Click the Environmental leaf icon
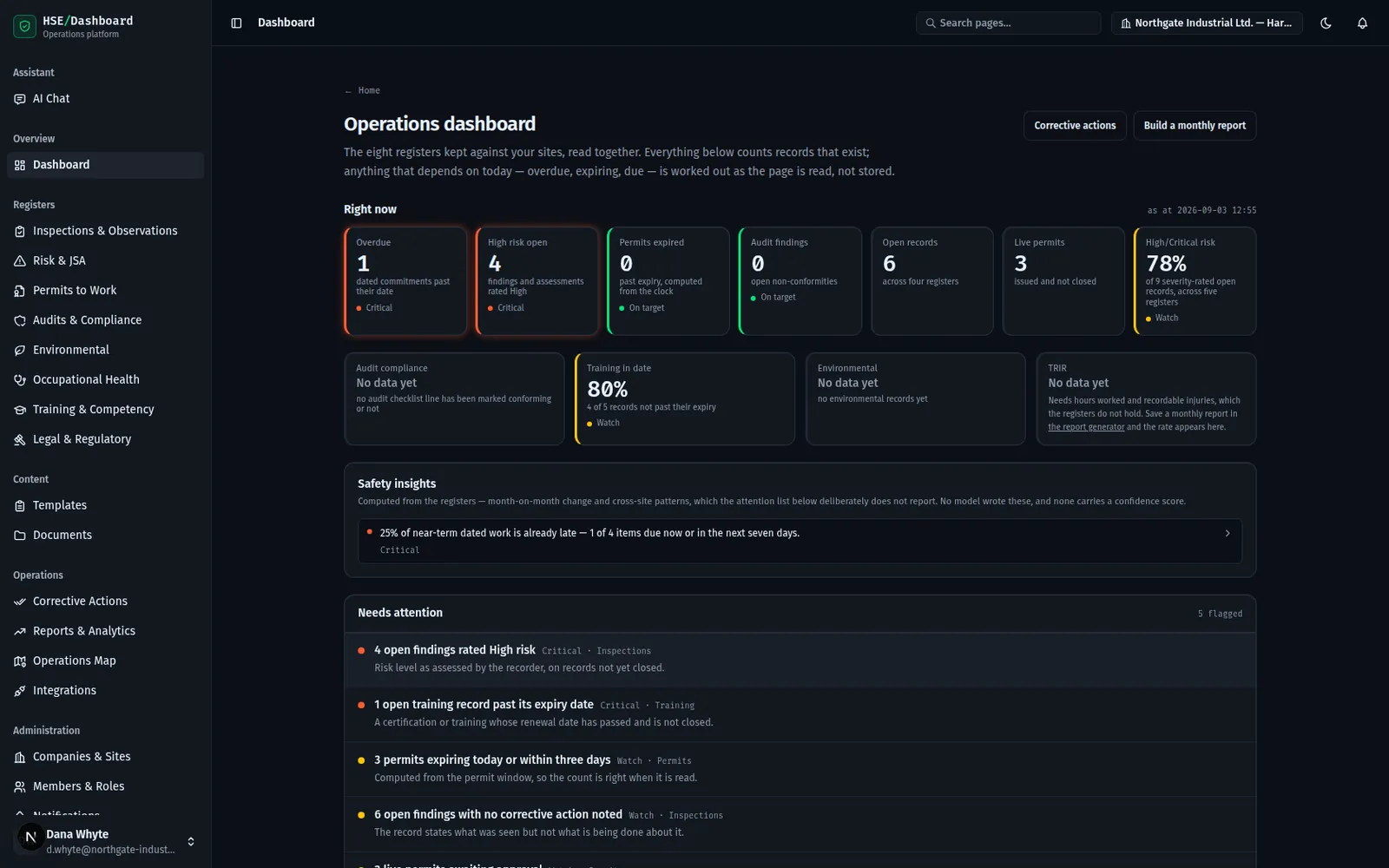 click(x=20, y=350)
